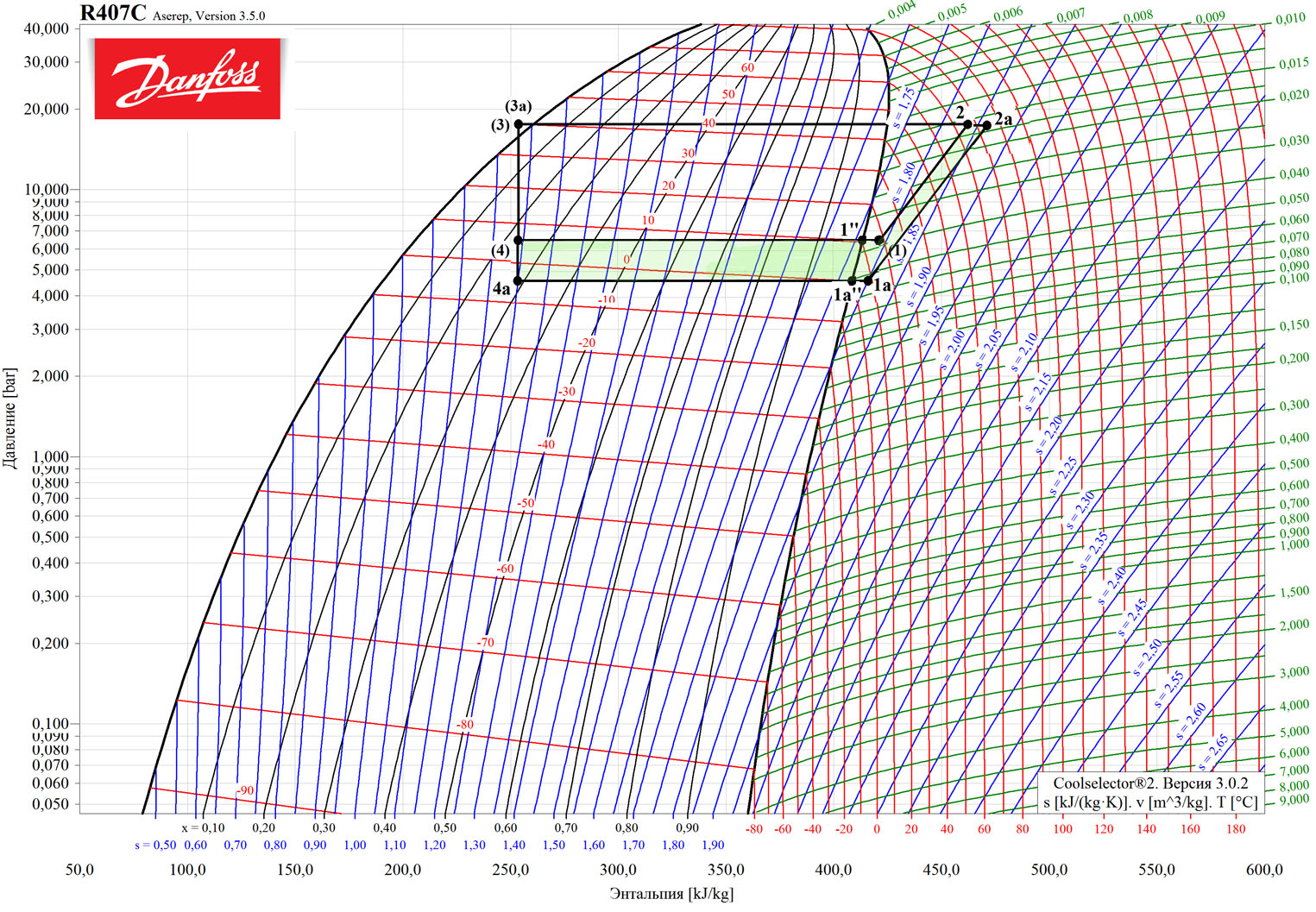Screen dimensions: 1316x912
Task: Click the pressure axis value '2,000'
Action: (51, 376)
